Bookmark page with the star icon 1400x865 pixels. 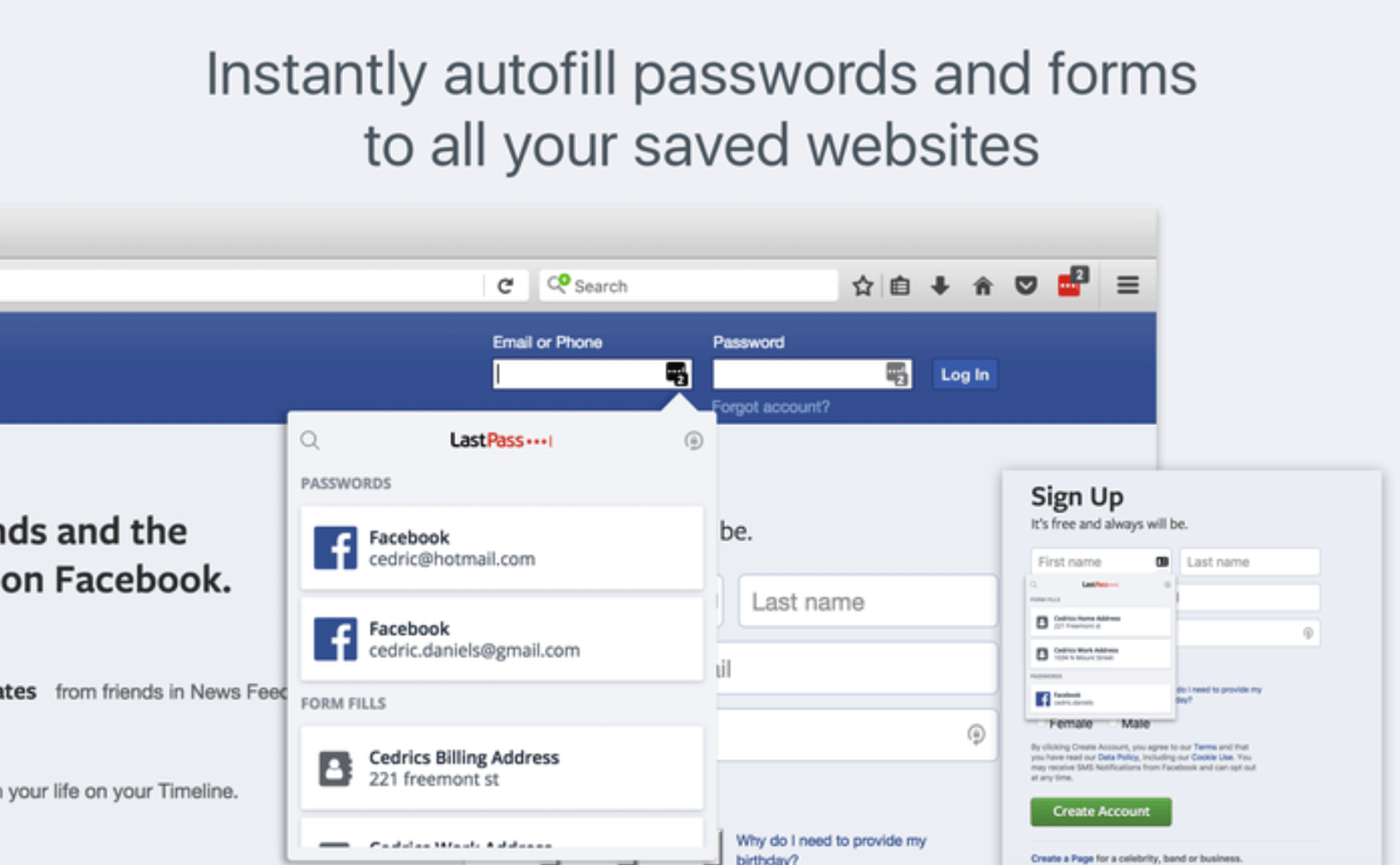(863, 286)
